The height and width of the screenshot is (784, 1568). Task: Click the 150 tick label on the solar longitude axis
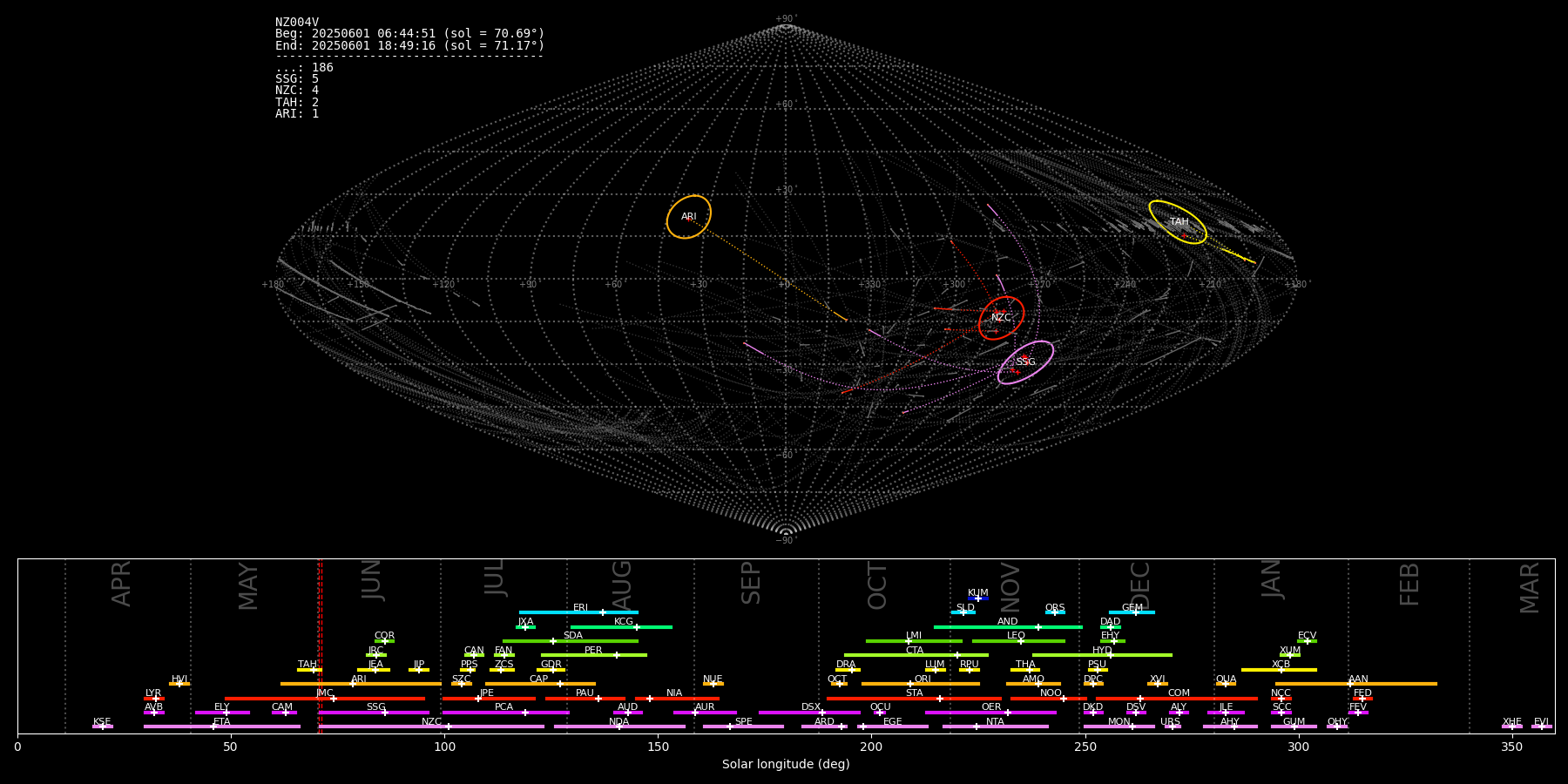tap(658, 747)
